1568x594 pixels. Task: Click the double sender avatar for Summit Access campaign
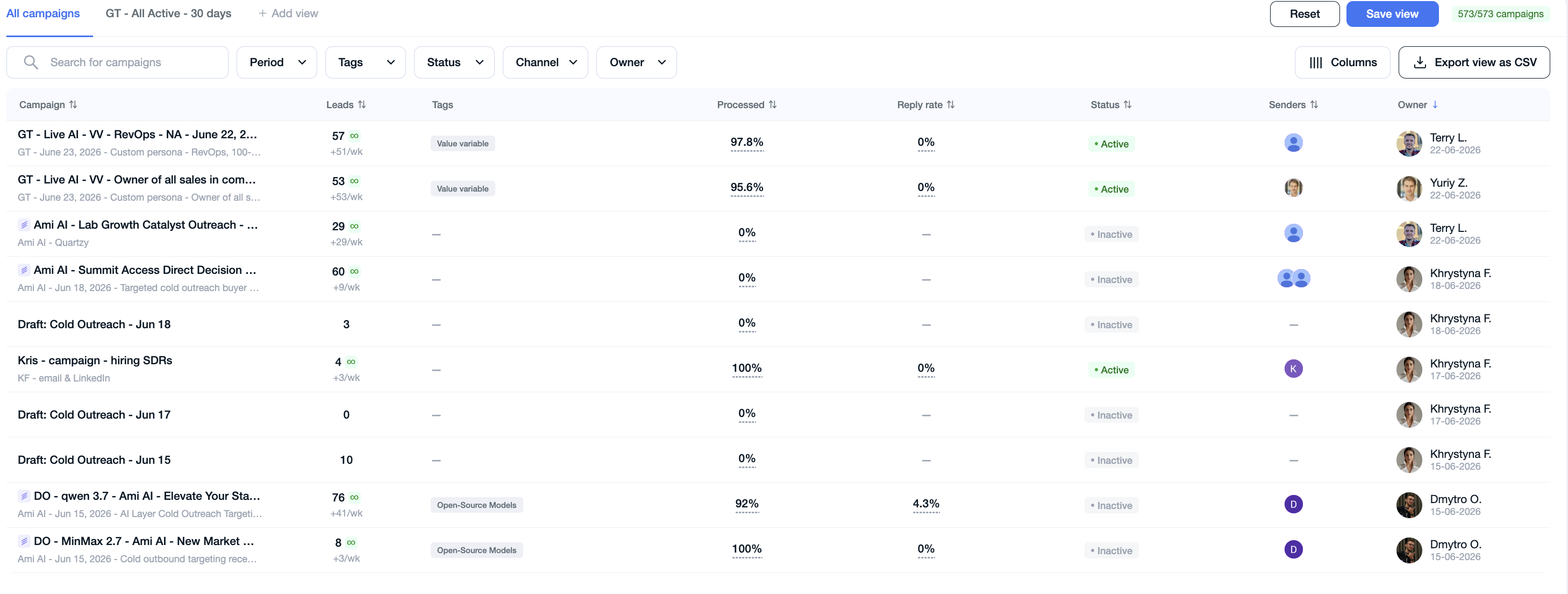coord(1293,278)
